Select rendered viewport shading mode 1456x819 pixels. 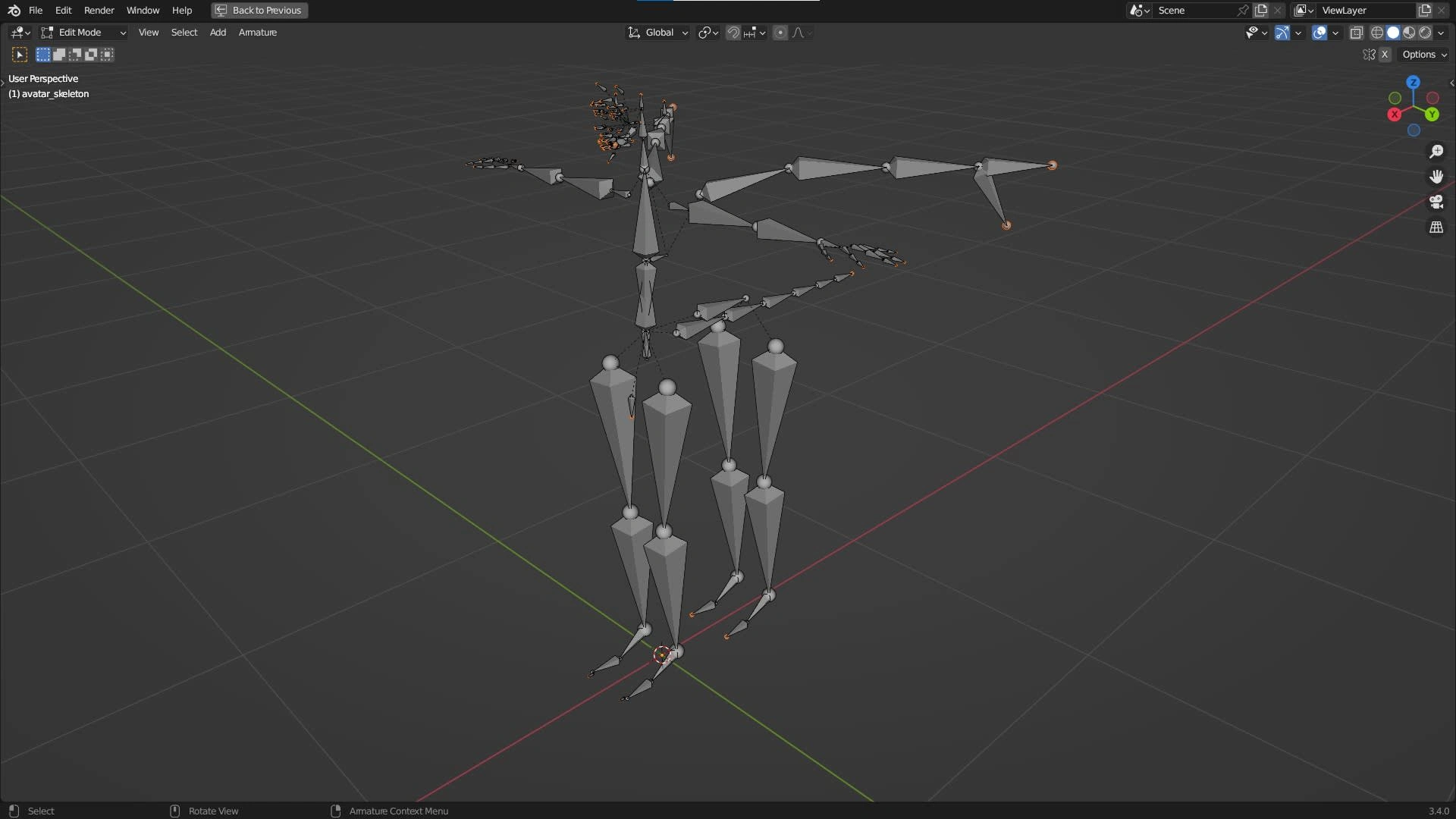coord(1425,33)
